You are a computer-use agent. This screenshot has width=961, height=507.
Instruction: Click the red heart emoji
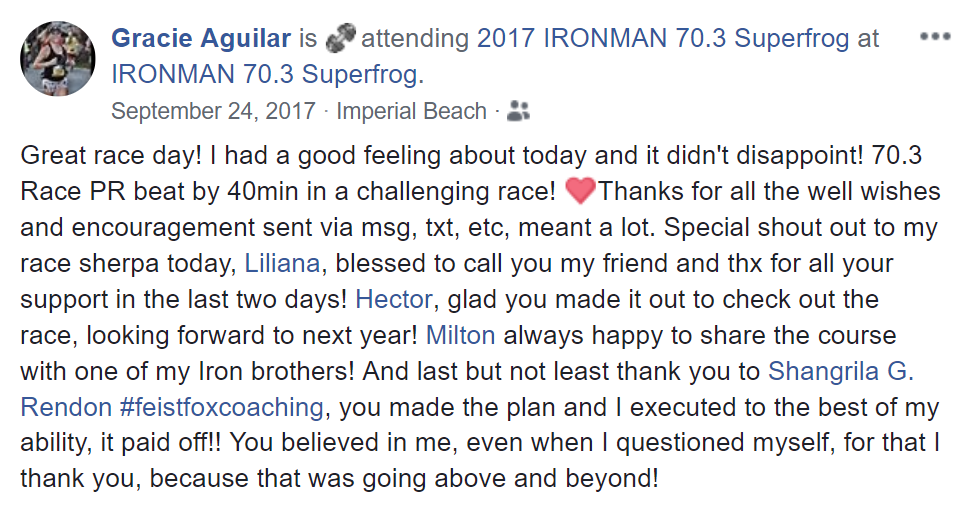point(580,191)
